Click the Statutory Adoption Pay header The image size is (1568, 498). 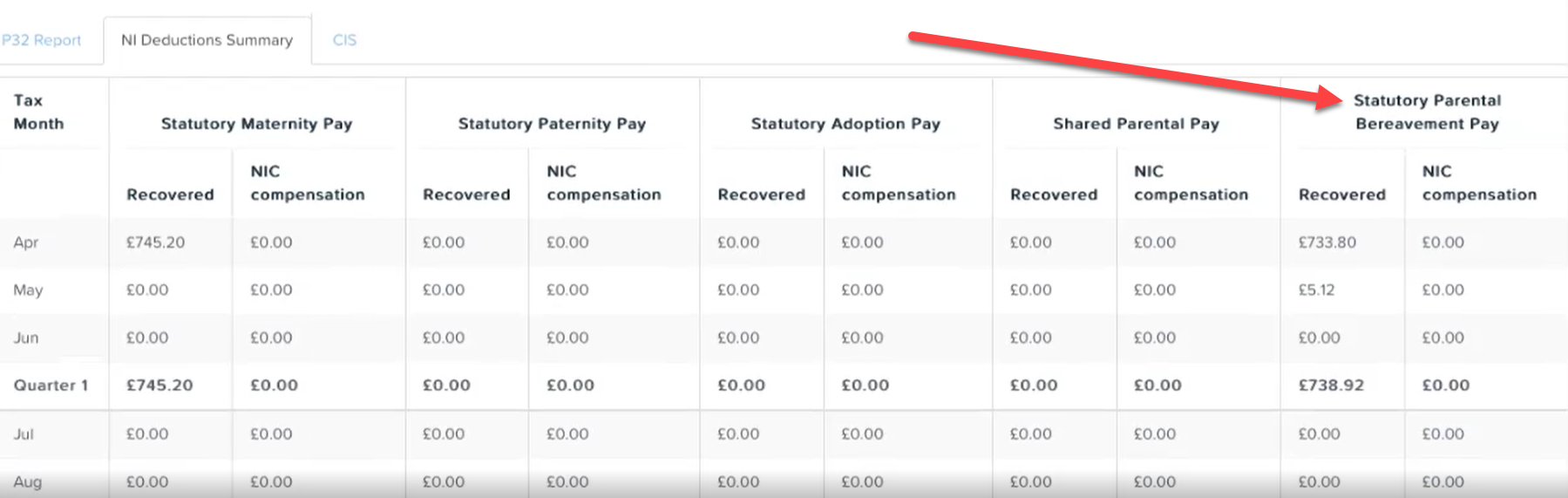pyautogui.click(x=846, y=124)
